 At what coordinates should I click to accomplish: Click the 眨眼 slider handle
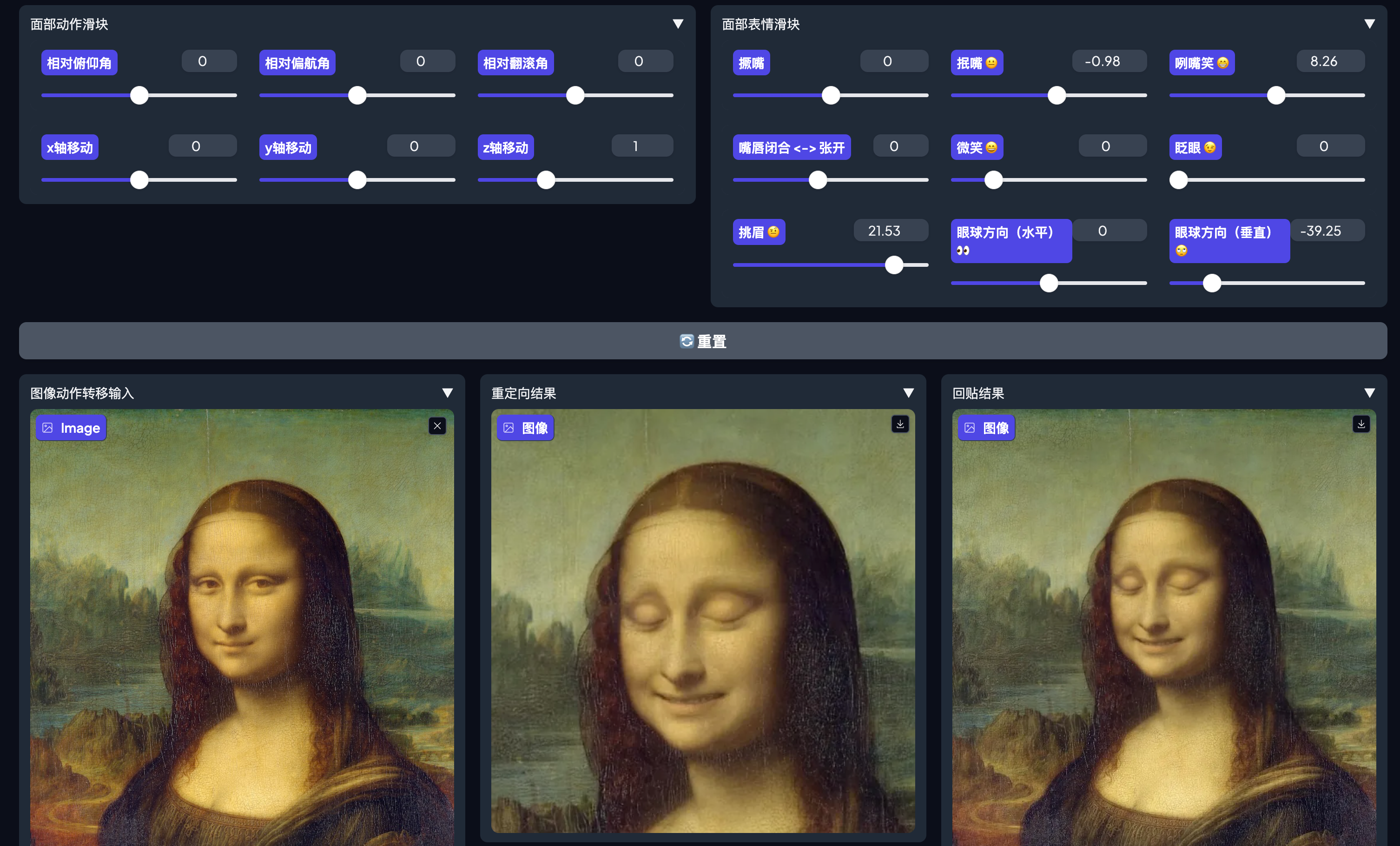click(x=1178, y=180)
